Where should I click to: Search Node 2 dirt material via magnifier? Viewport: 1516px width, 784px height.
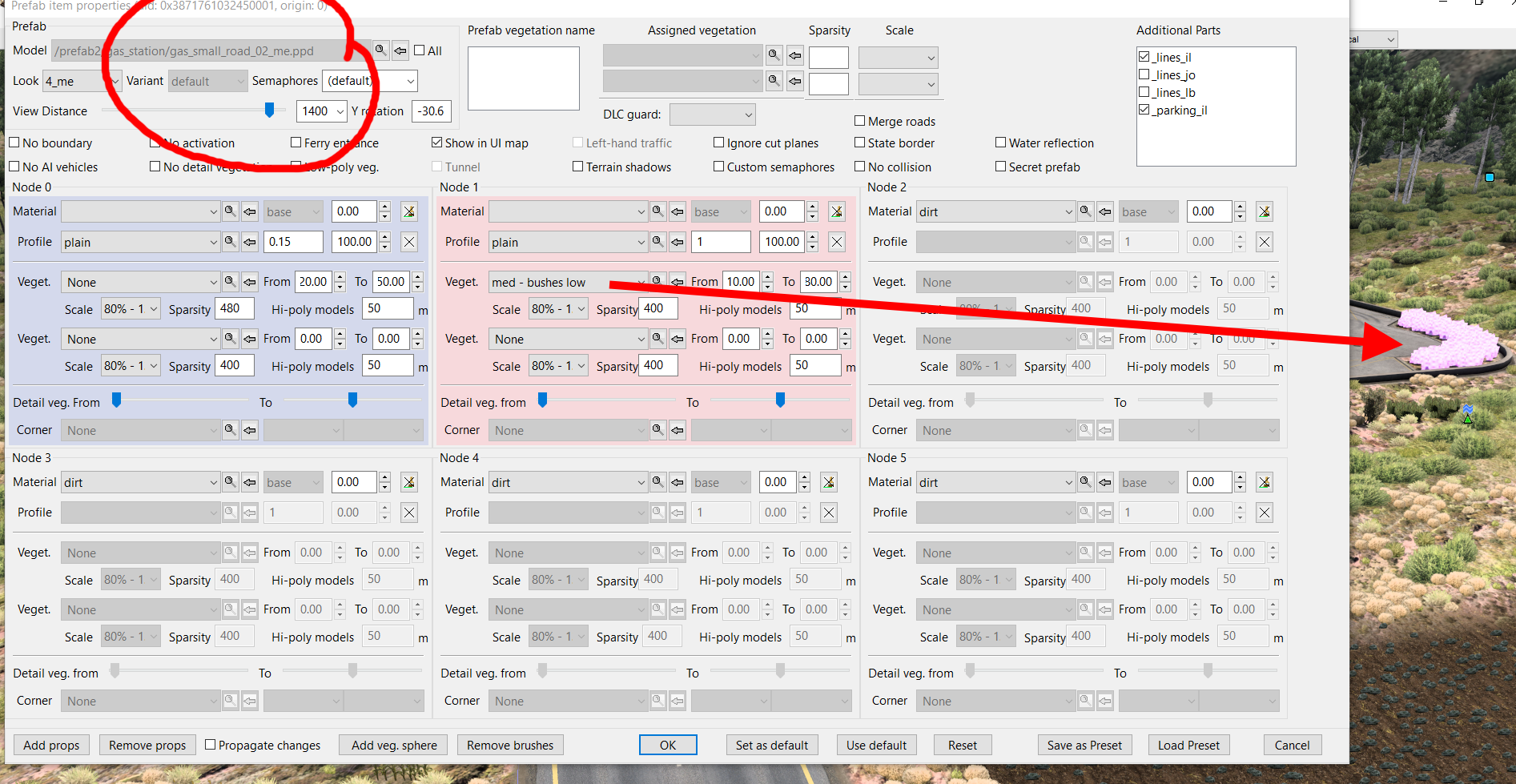1085,211
